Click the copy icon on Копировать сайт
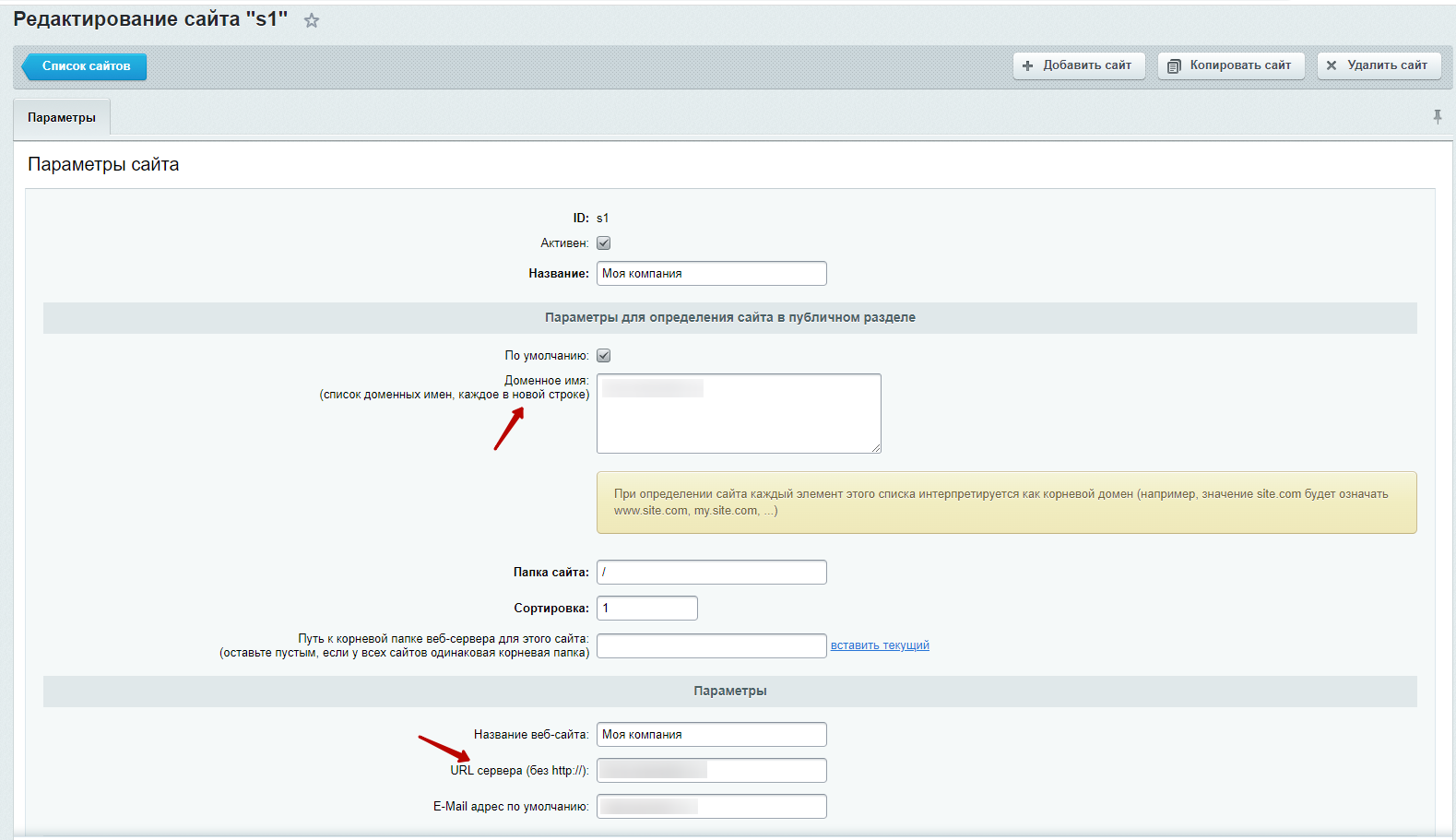The height and width of the screenshot is (840, 1456). point(1174,65)
